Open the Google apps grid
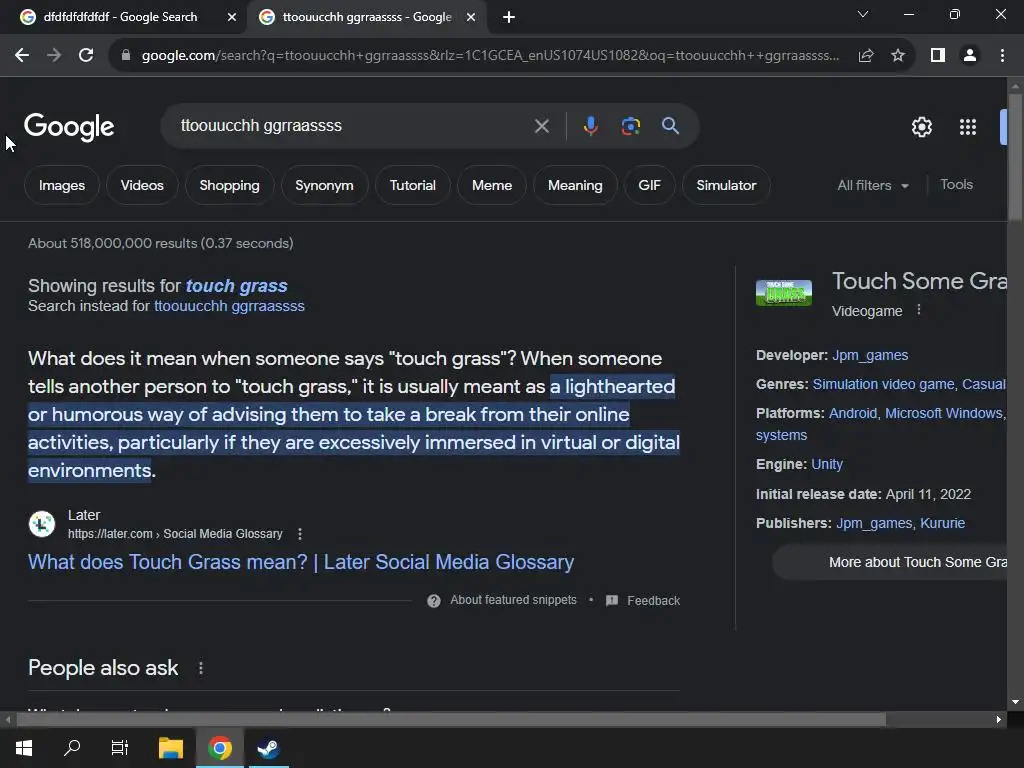Viewport: 1024px width, 768px height. pyautogui.click(x=968, y=127)
